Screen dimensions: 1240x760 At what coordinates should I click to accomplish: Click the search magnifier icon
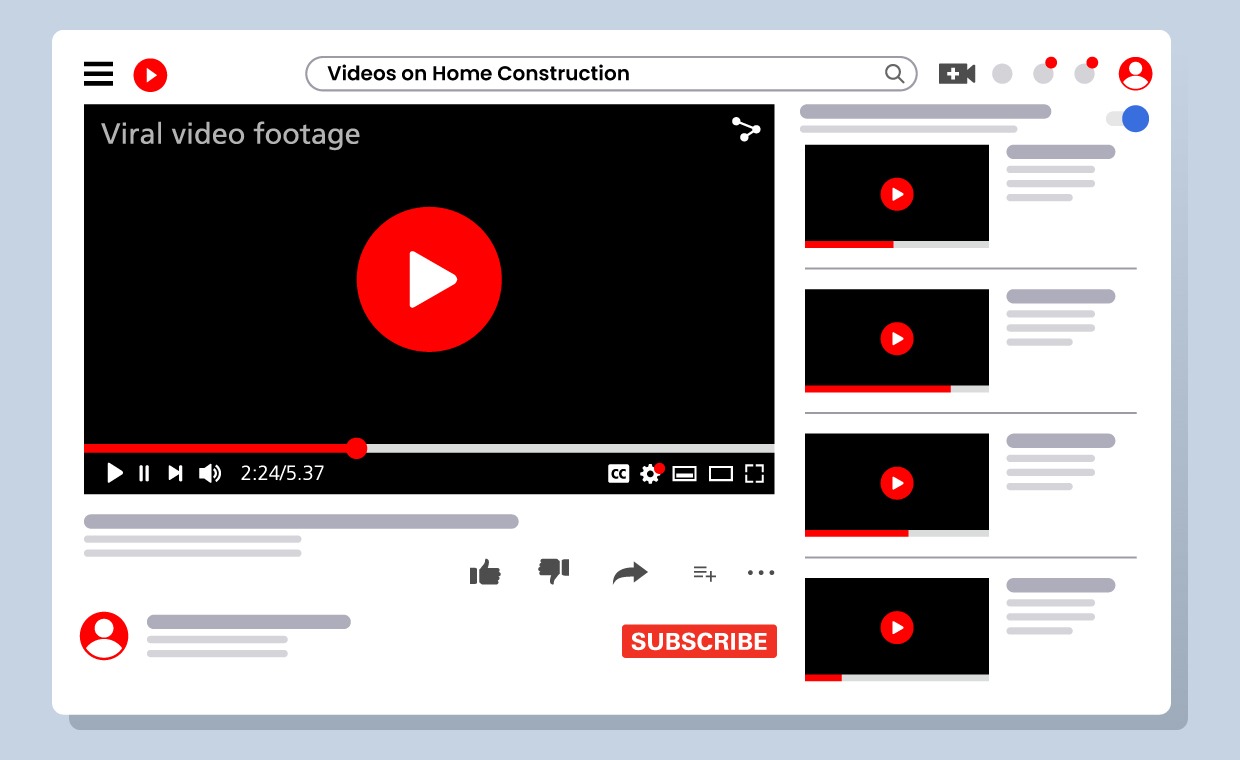point(894,73)
